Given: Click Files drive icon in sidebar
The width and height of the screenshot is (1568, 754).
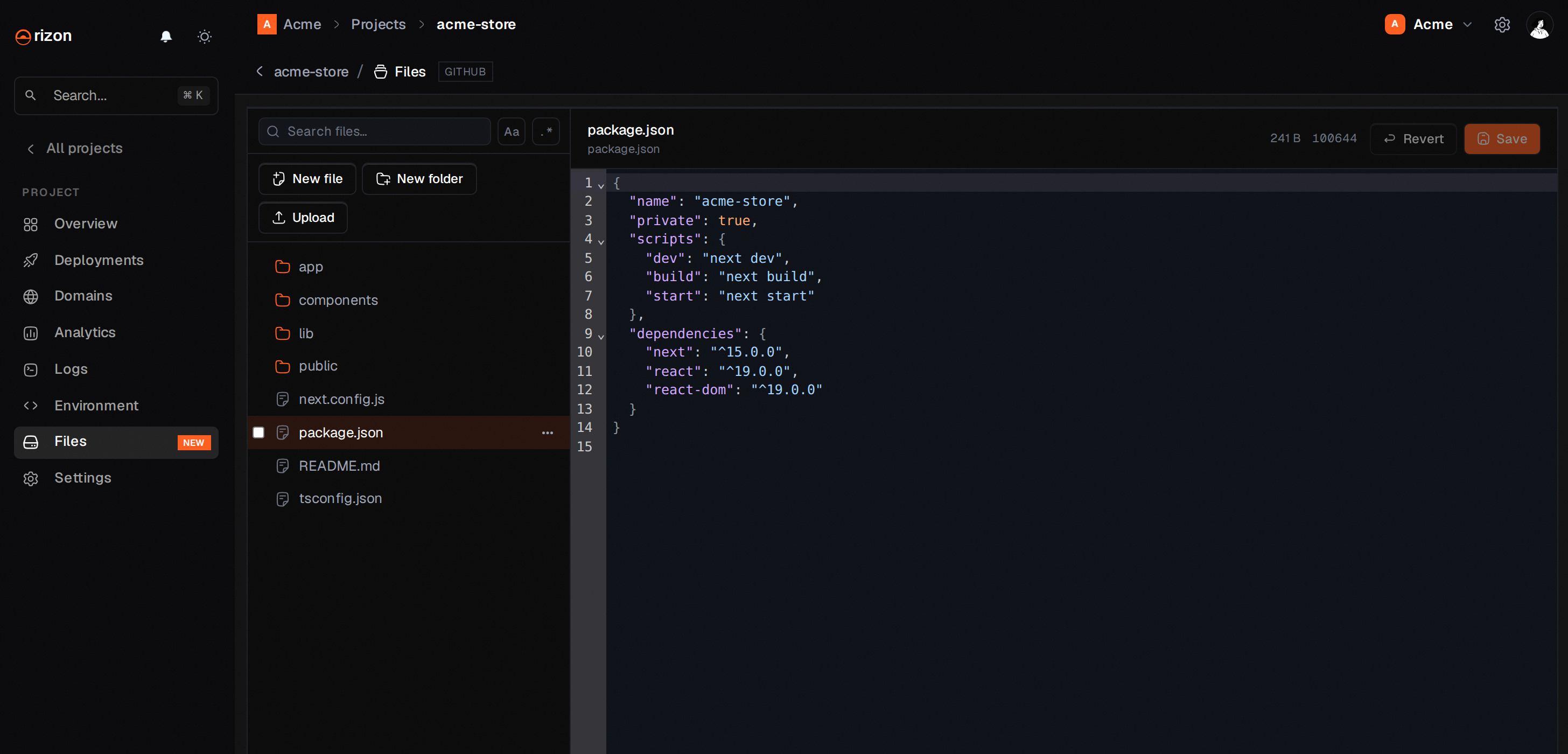Looking at the screenshot, I should coord(31,442).
